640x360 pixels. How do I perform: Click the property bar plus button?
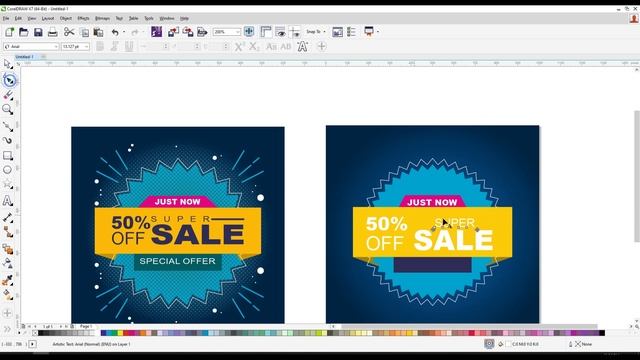pyautogui.click(x=322, y=47)
